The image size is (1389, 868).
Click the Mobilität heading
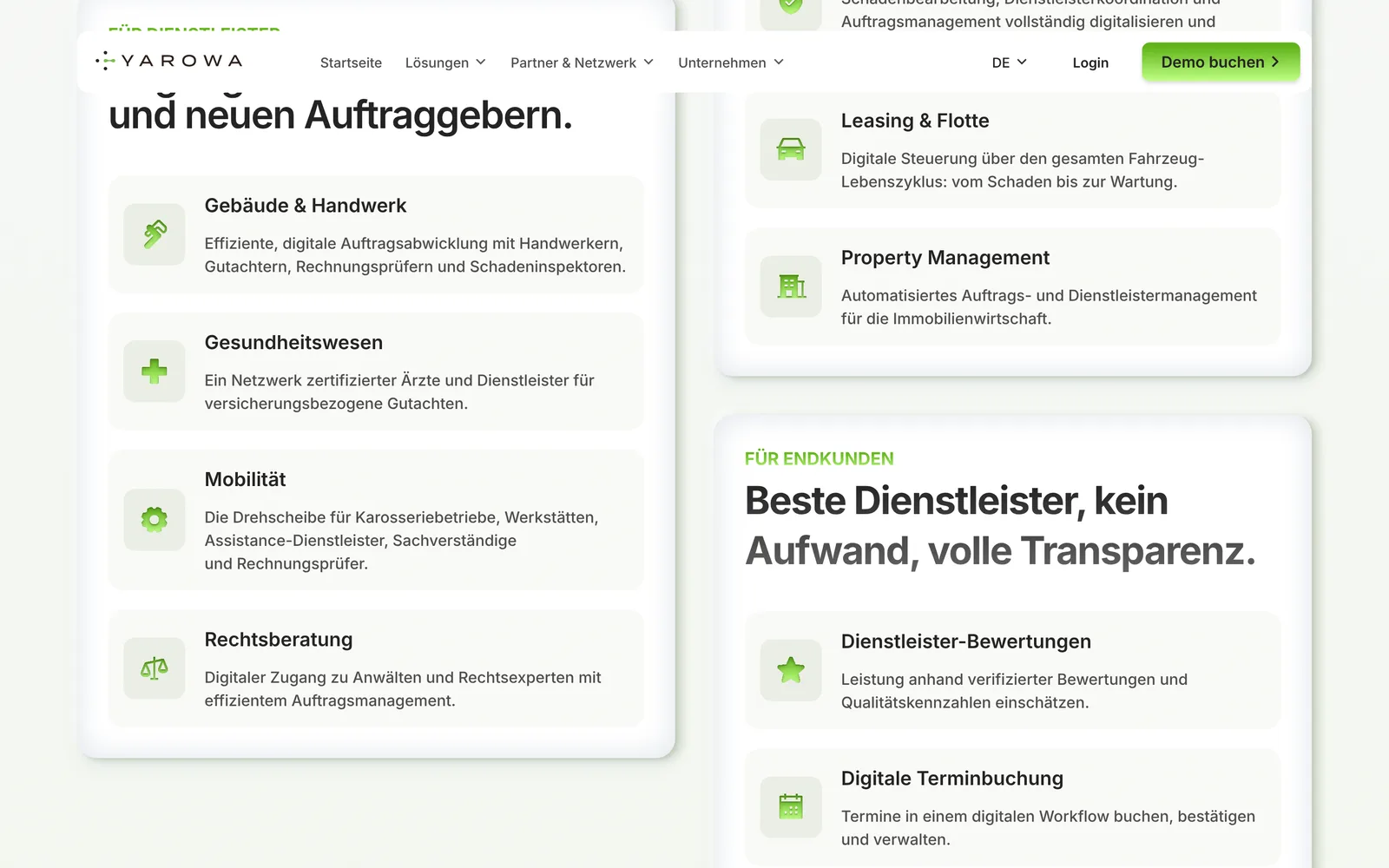click(x=245, y=480)
